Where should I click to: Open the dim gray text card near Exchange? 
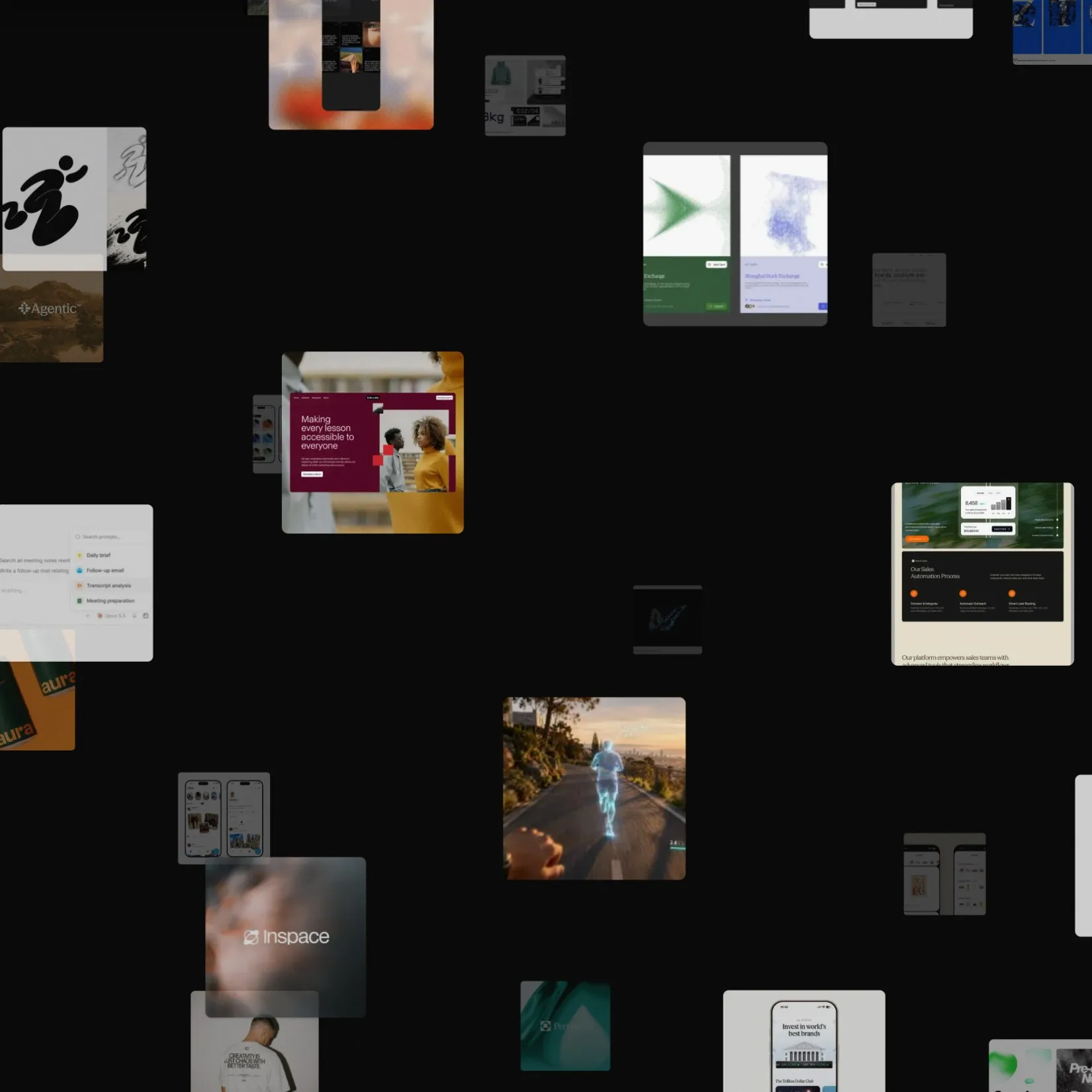(909, 290)
